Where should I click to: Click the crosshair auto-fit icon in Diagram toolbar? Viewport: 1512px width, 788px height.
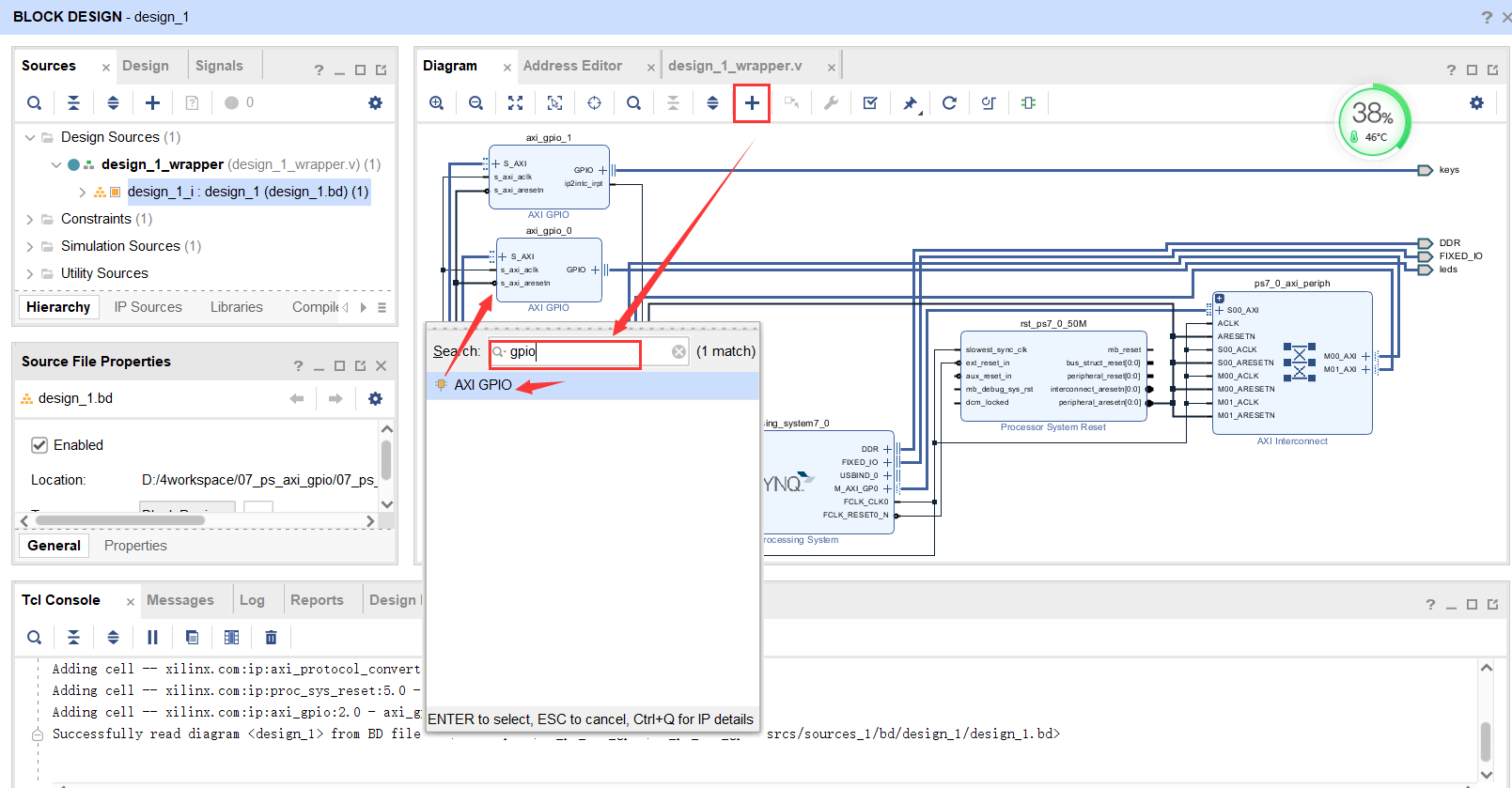[595, 103]
